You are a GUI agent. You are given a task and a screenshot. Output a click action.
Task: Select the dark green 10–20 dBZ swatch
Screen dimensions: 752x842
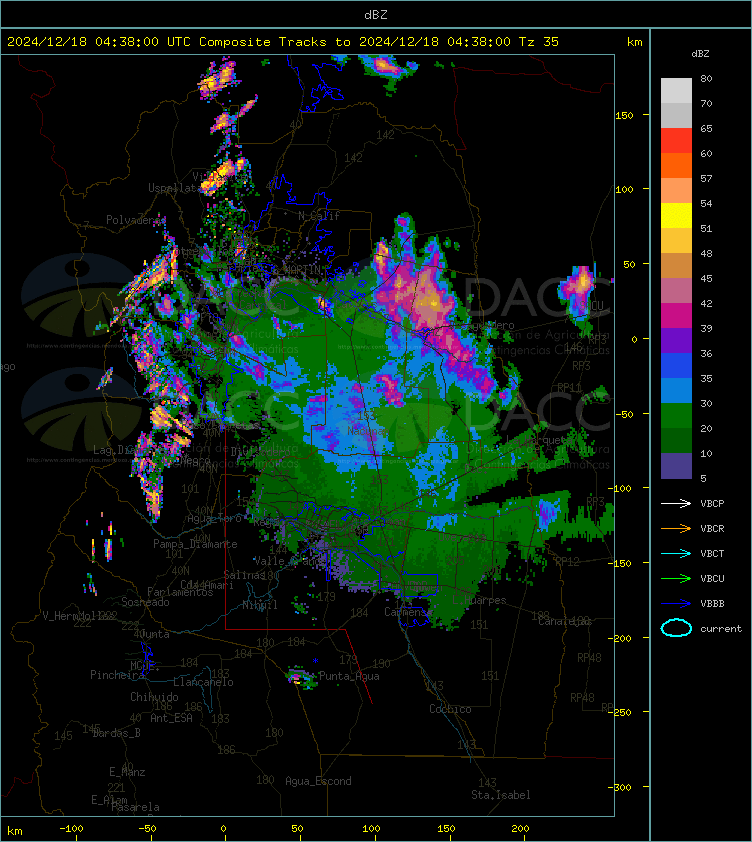click(676, 440)
